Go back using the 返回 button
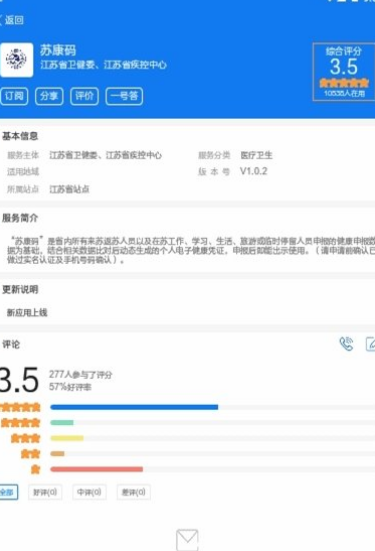 tap(12, 20)
